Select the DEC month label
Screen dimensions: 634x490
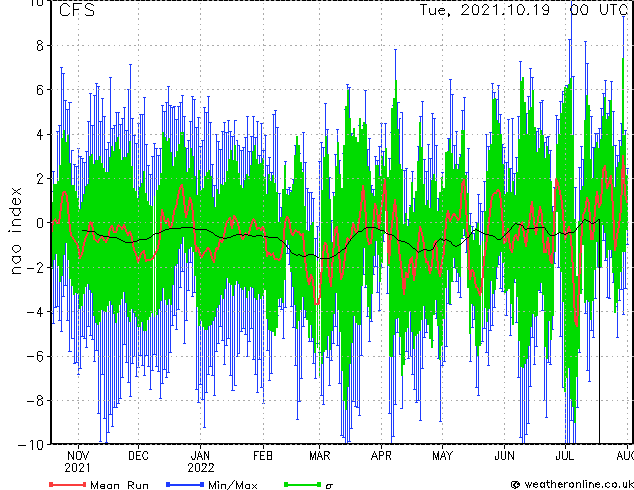[138, 454]
